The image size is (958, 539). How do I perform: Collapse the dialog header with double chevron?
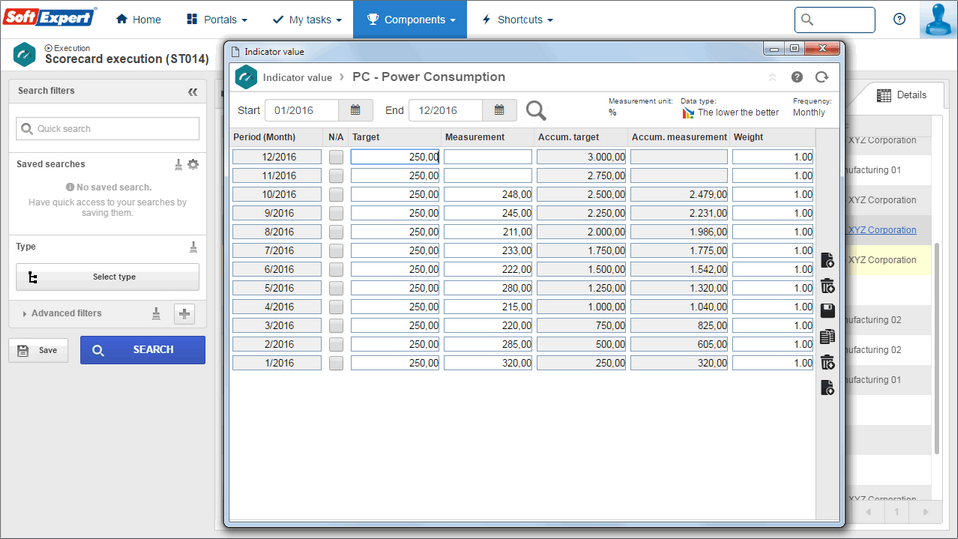[772, 78]
